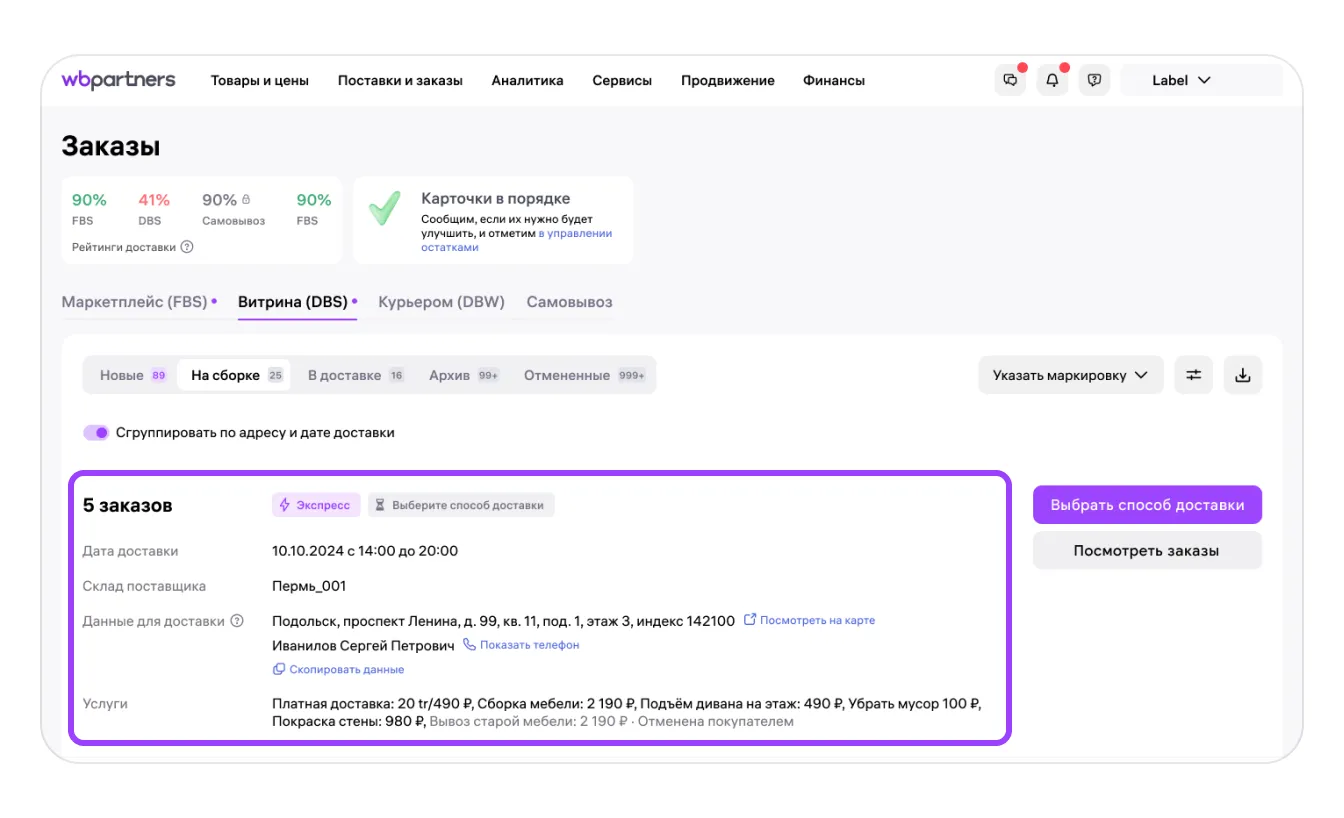The image size is (1344, 818).
Task: Open the Label account dropdown
Action: click(1201, 80)
